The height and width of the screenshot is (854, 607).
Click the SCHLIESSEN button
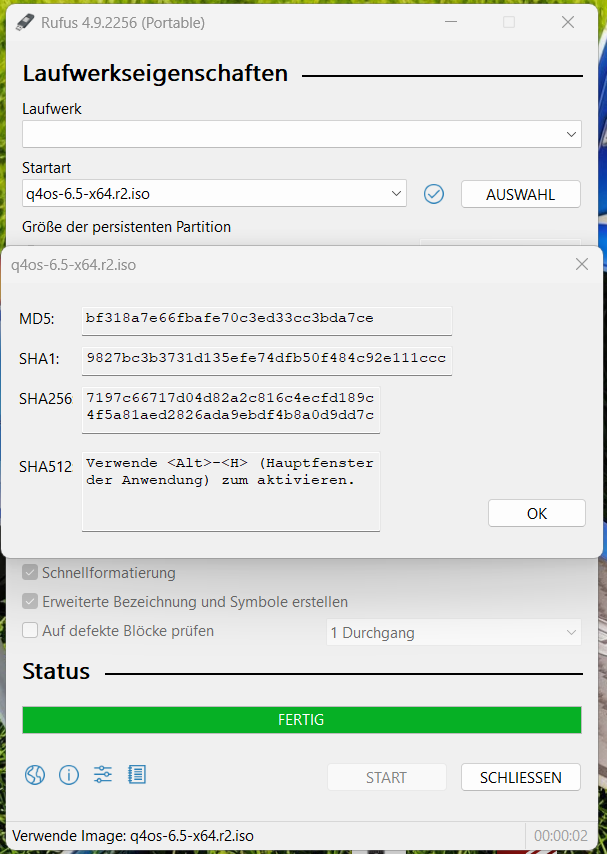click(x=520, y=777)
